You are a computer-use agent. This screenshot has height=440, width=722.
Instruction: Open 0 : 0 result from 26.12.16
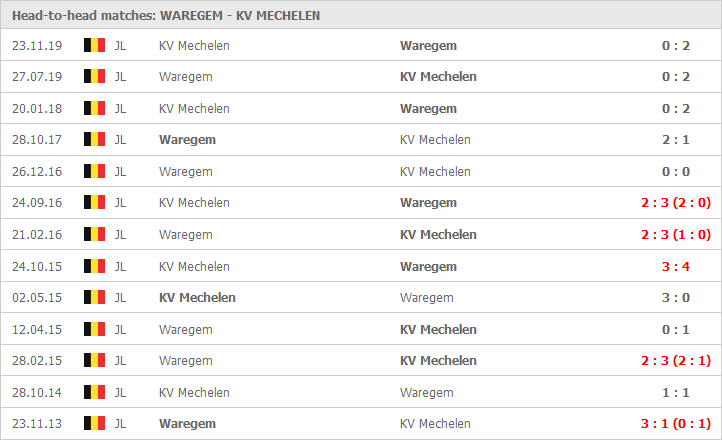675,172
